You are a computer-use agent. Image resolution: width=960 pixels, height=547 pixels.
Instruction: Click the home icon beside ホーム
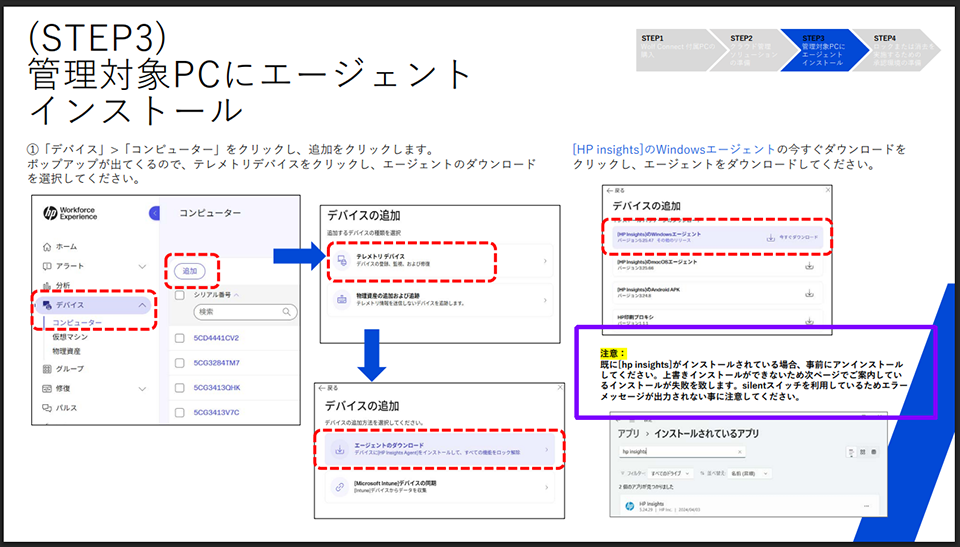47,247
